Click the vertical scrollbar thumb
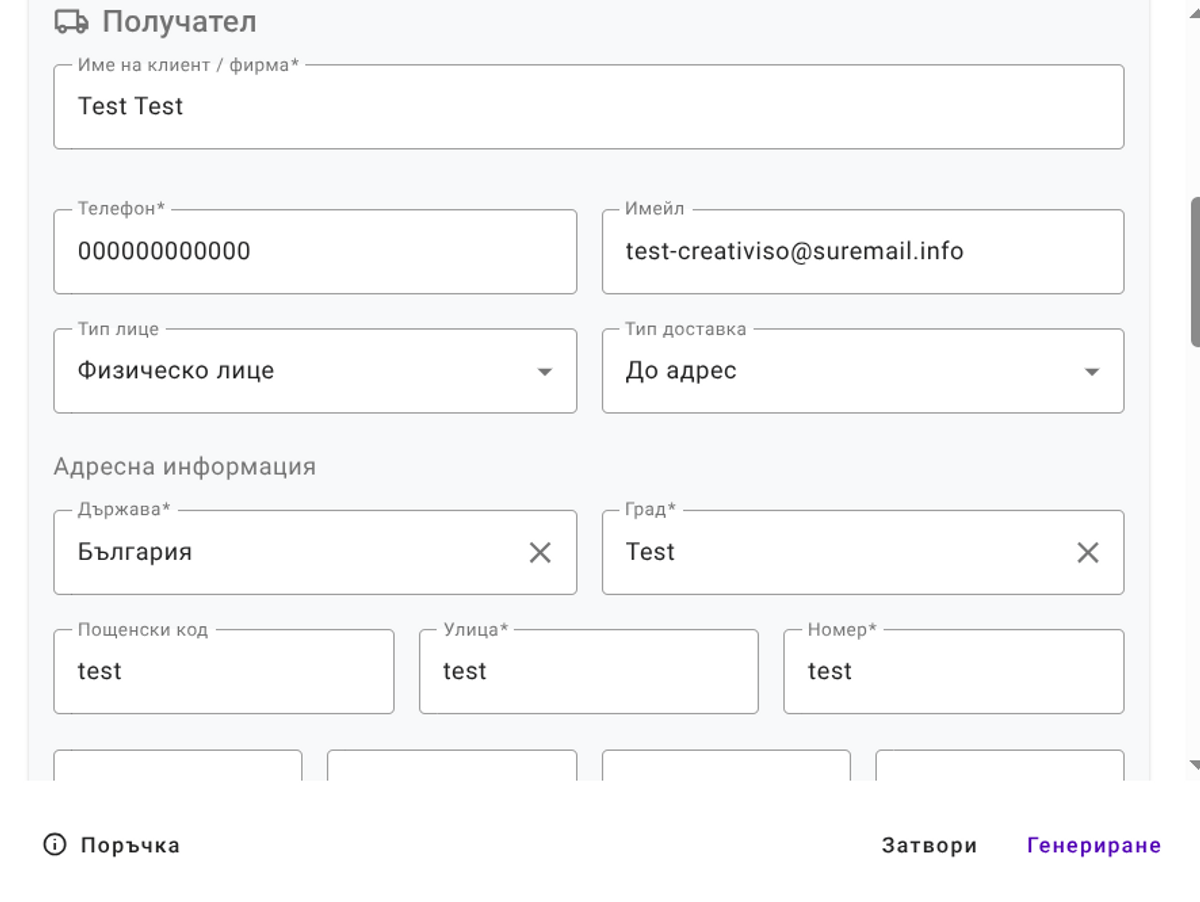Image resolution: width=1200 pixels, height=902 pixels. pyautogui.click(x=1194, y=272)
